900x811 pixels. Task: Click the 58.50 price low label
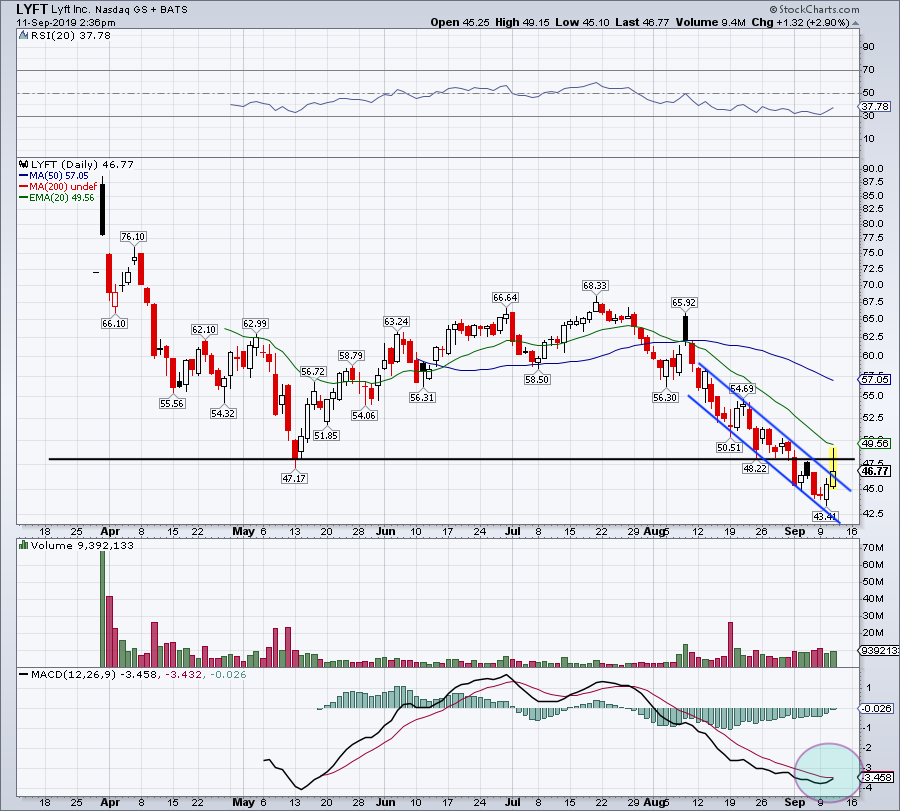(x=537, y=379)
